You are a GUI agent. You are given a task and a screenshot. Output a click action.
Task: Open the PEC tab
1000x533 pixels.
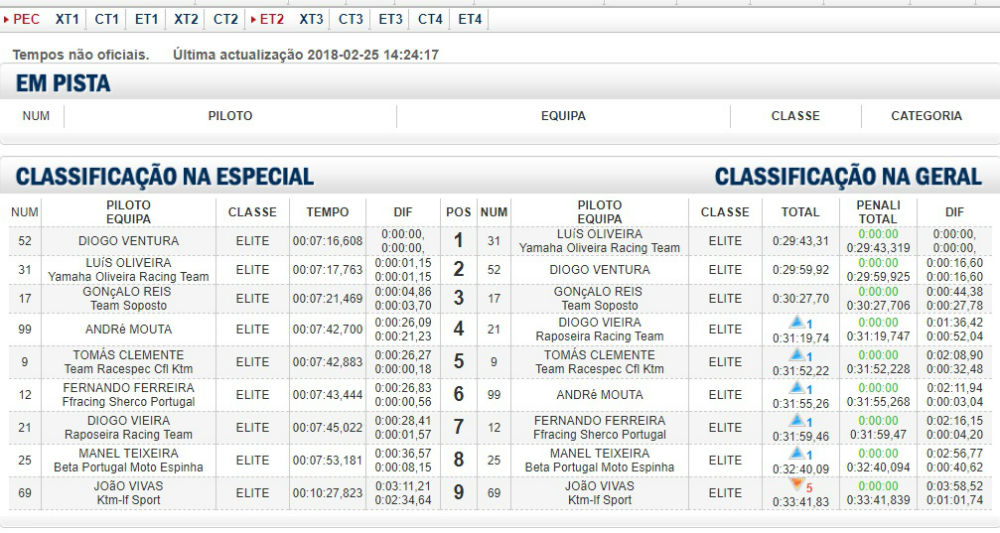pyautogui.click(x=26, y=19)
